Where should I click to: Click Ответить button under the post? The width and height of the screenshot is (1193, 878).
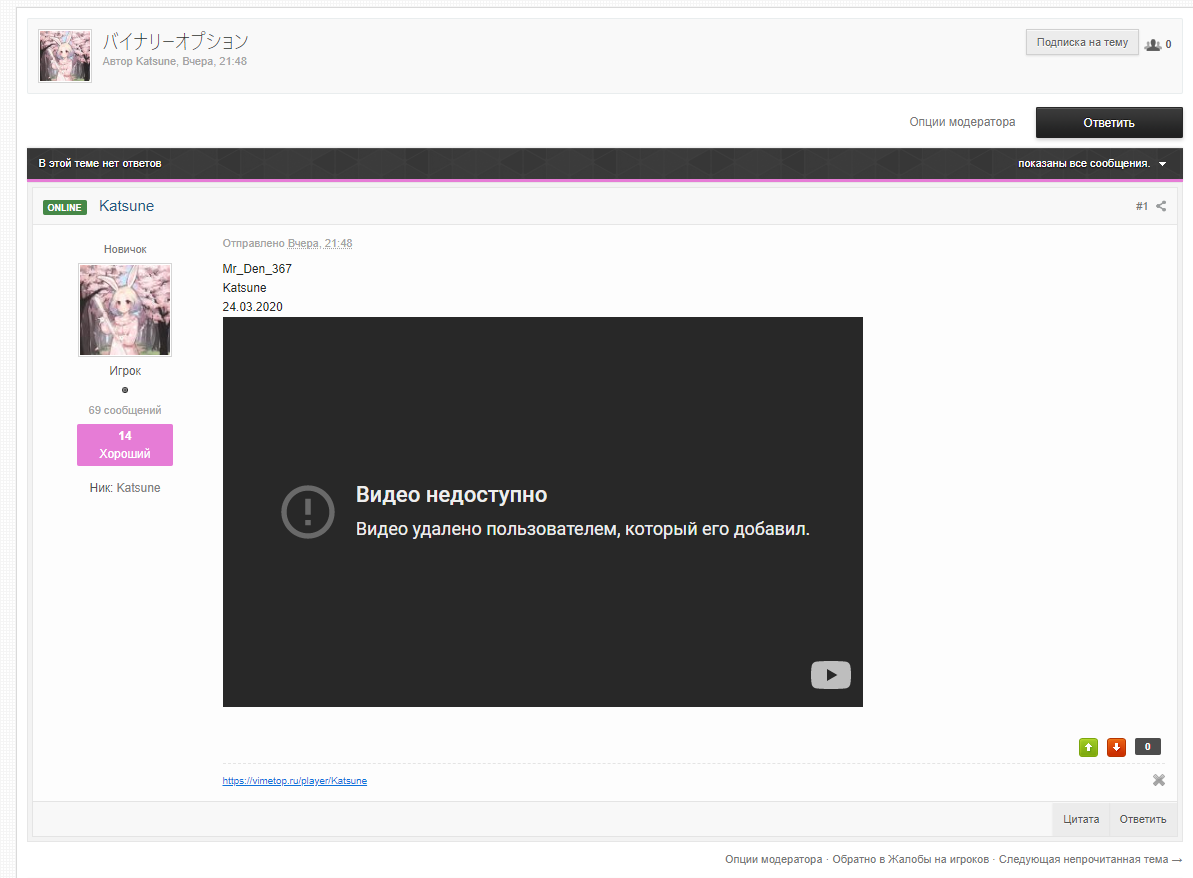1143,819
